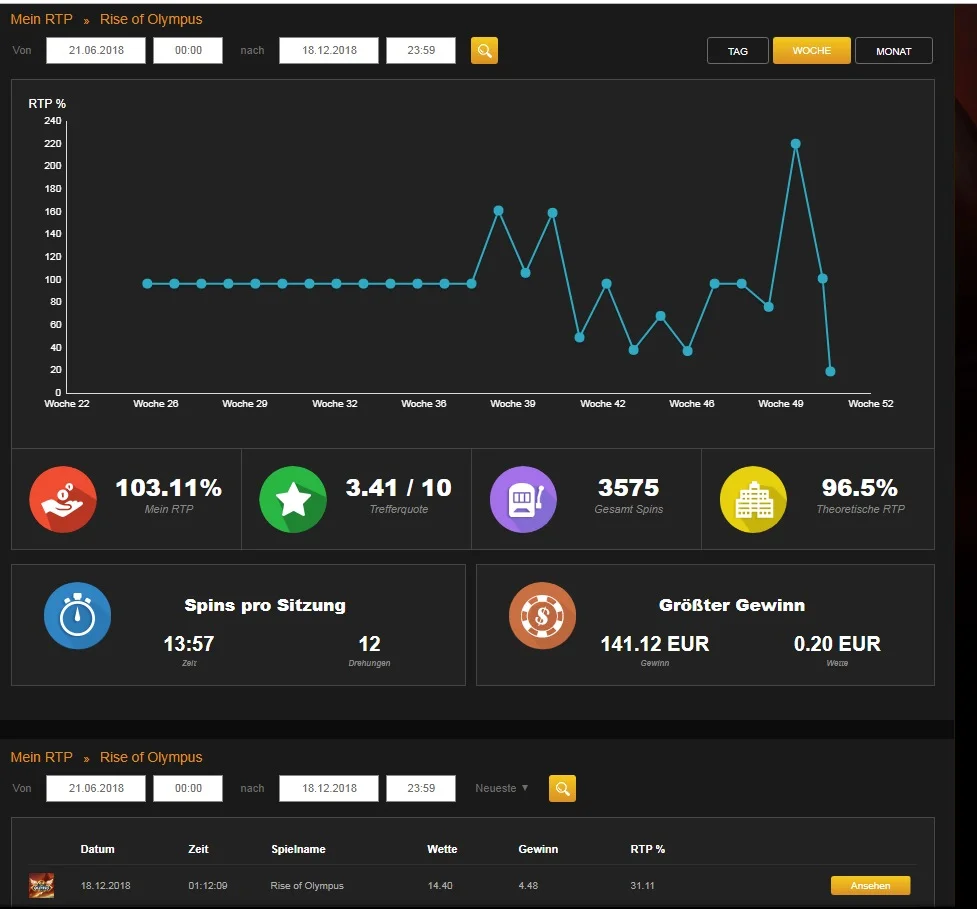Click the highest data point on the RTP chart
977x909 pixels.
(x=796, y=144)
